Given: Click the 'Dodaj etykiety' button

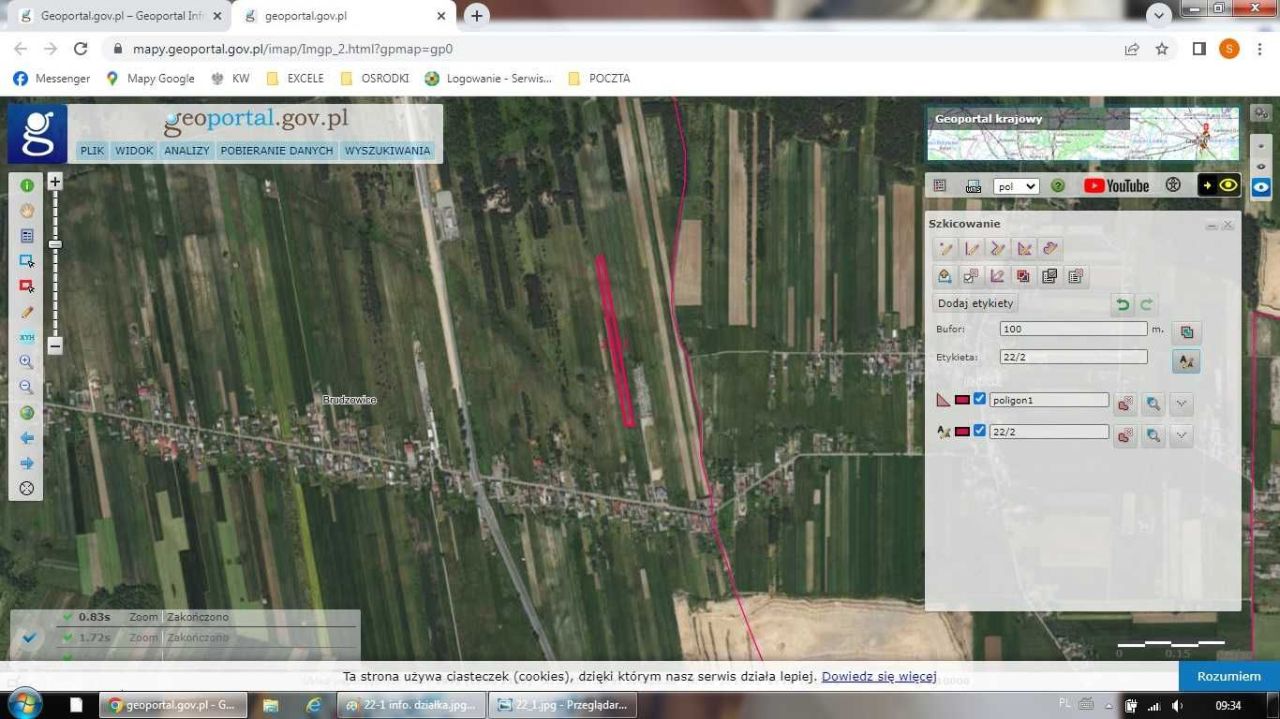Looking at the screenshot, I should [975, 303].
